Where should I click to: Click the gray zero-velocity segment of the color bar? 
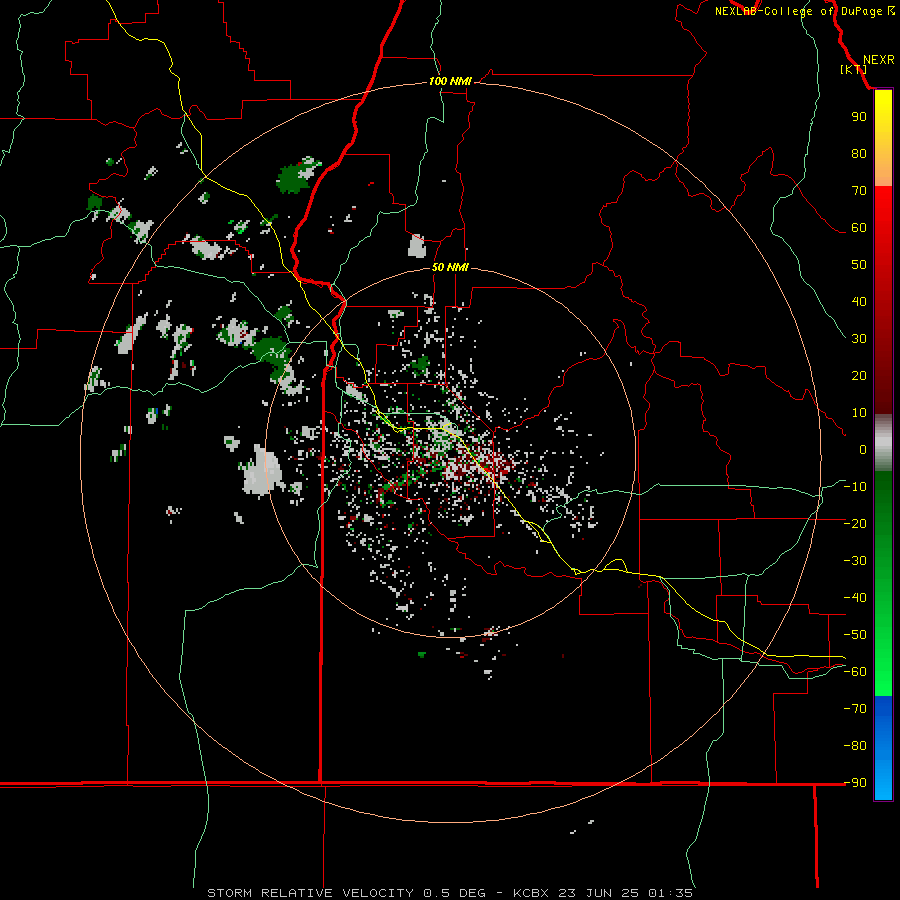click(x=883, y=443)
